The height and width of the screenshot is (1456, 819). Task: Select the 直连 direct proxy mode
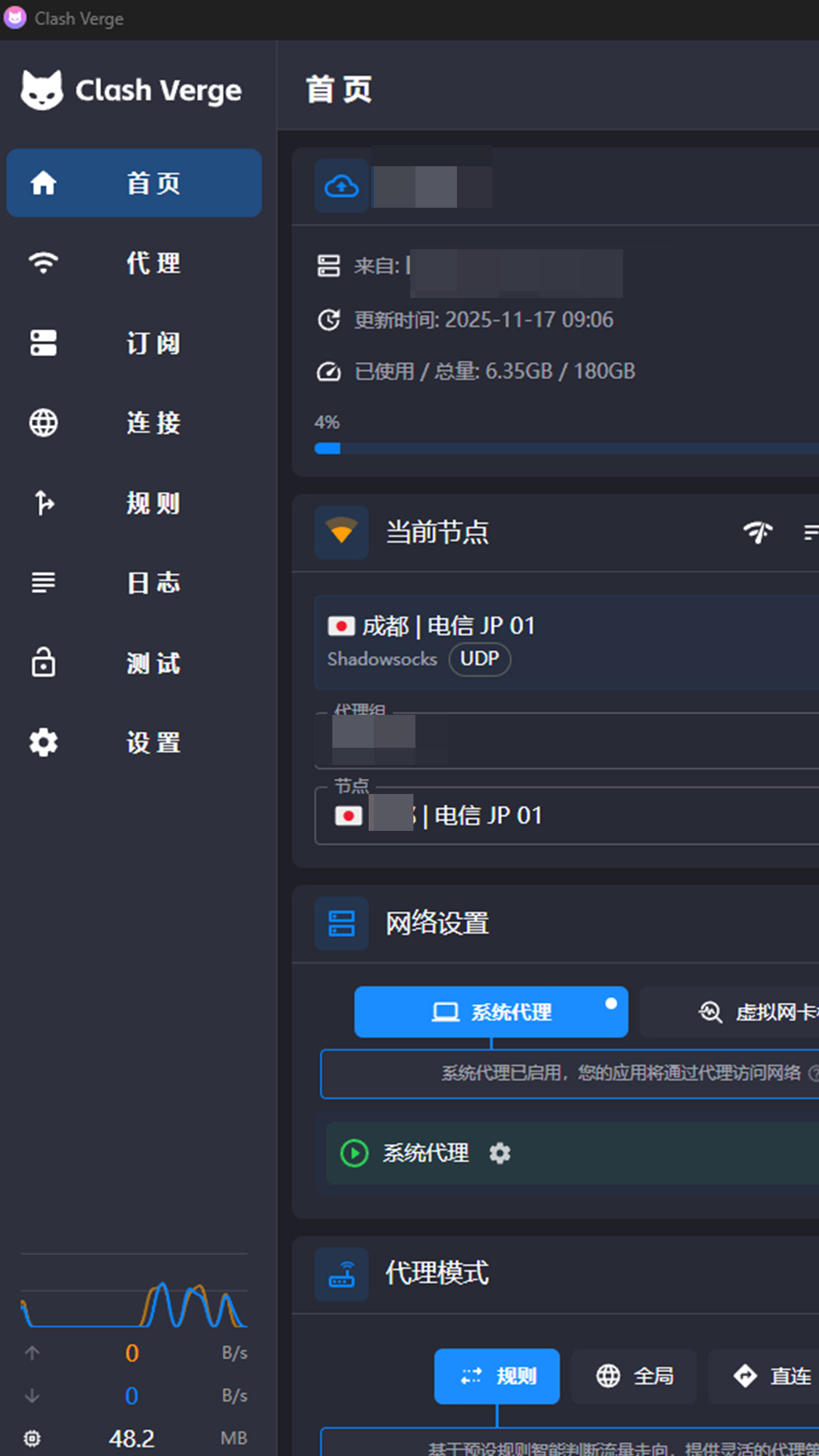(764, 1376)
